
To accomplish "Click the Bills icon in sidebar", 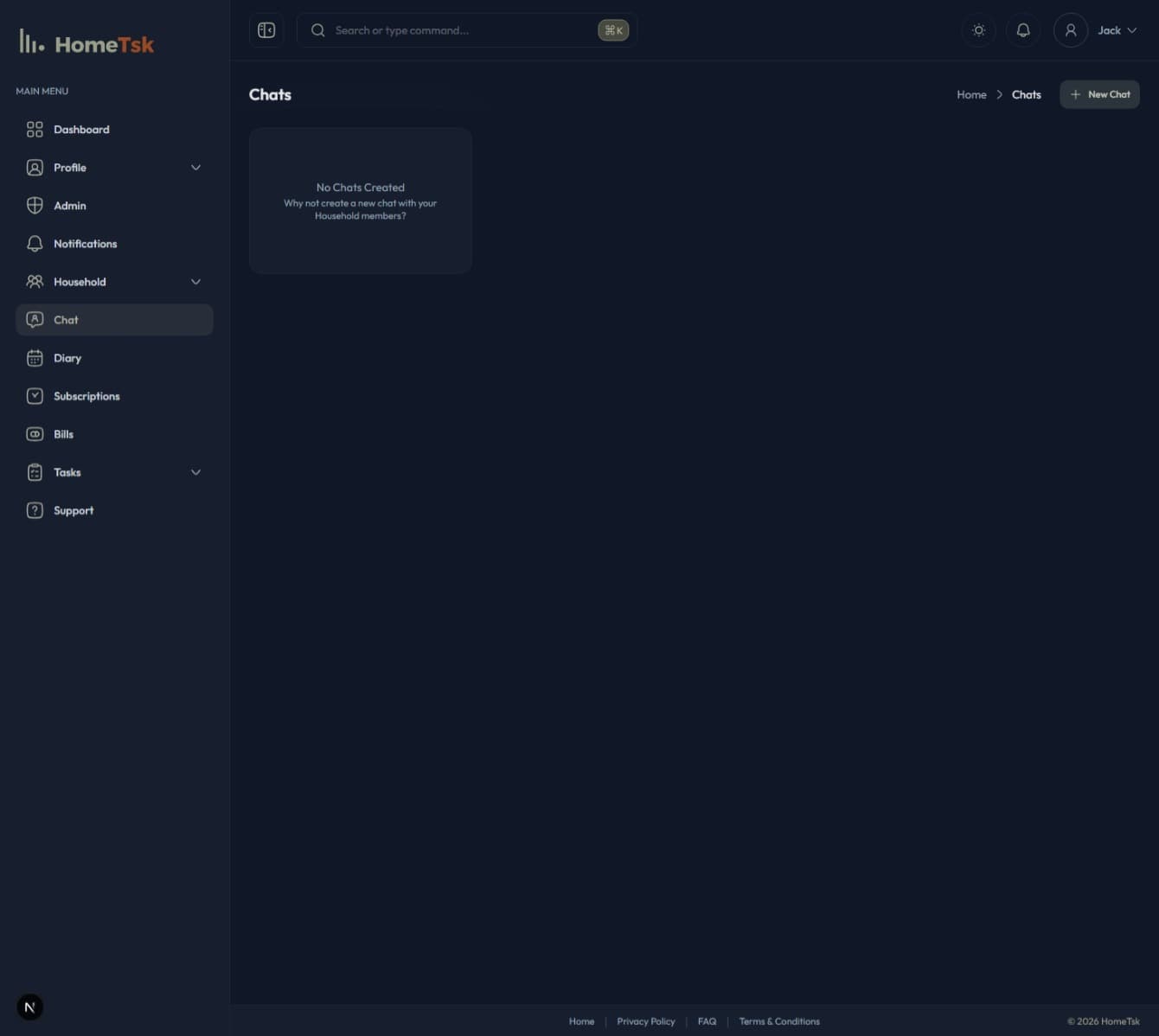I will pos(35,434).
